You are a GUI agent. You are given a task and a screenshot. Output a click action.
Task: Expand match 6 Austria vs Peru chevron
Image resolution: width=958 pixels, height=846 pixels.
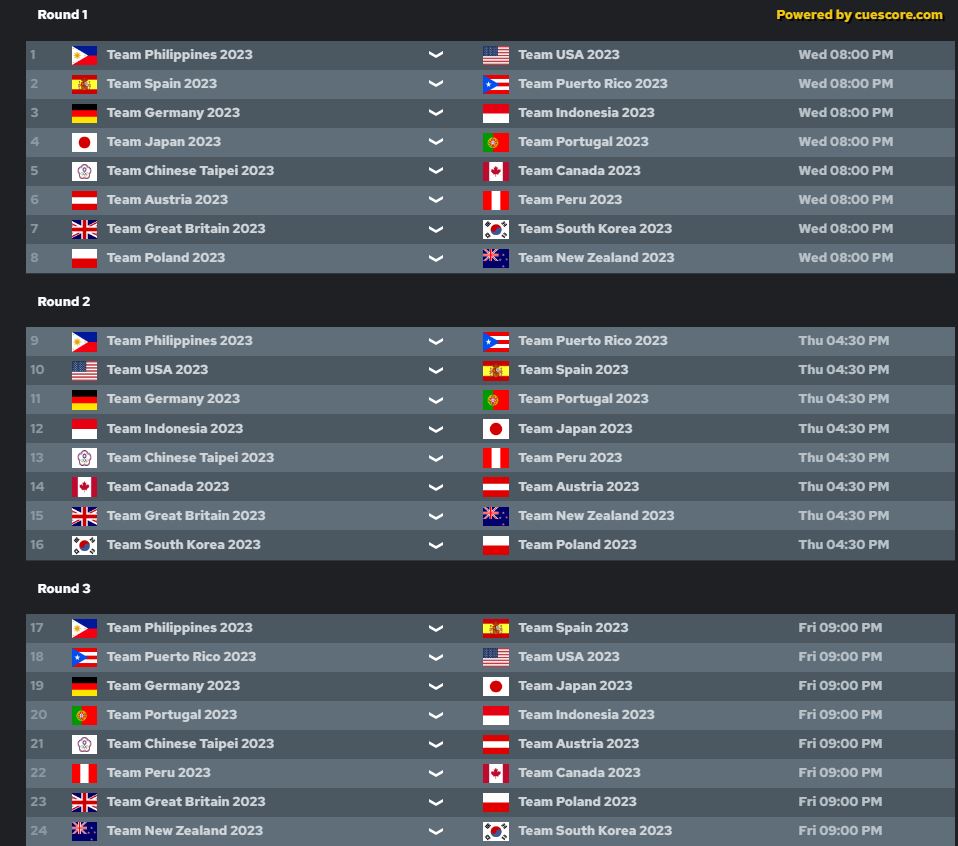(436, 200)
